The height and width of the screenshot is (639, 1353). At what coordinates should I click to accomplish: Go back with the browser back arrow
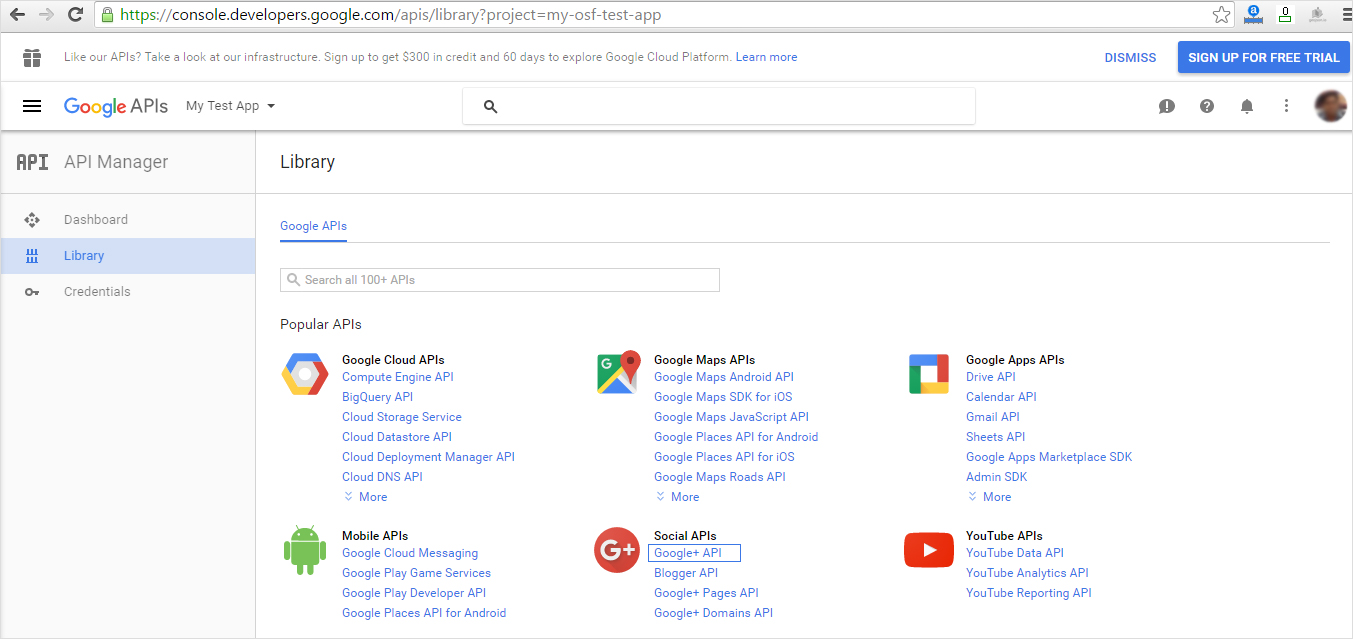[17, 15]
